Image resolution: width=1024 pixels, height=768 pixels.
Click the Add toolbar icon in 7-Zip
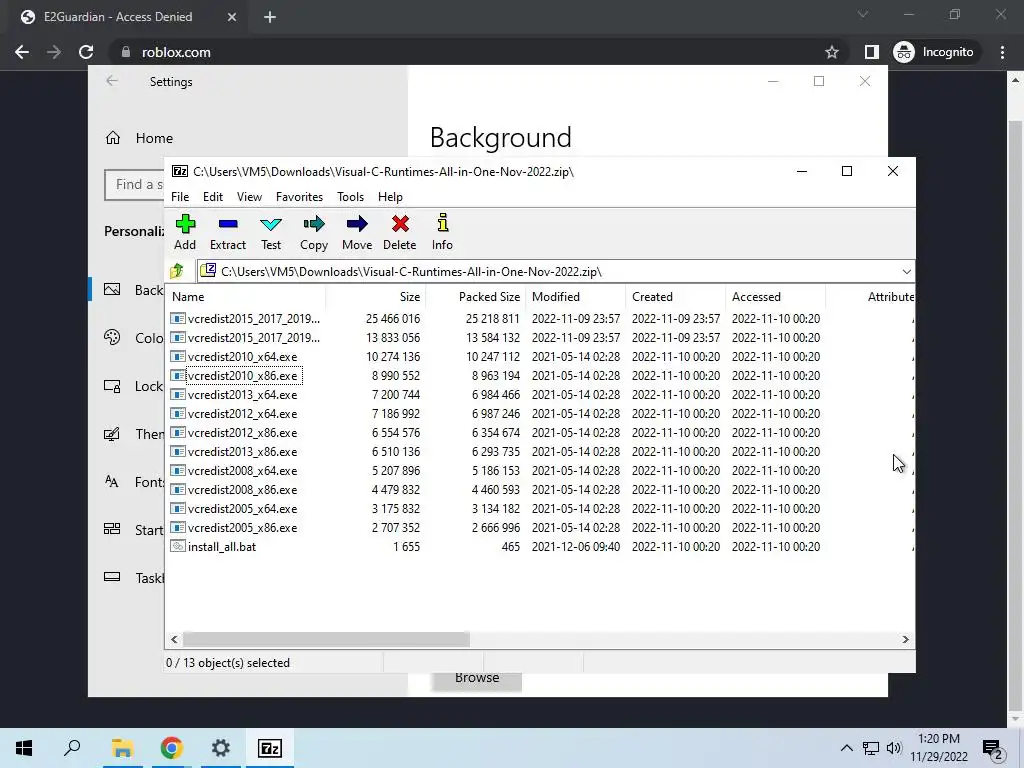click(x=185, y=224)
